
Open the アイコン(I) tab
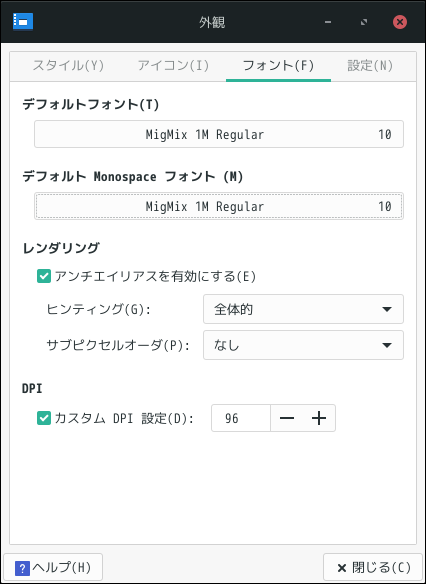coord(173,66)
